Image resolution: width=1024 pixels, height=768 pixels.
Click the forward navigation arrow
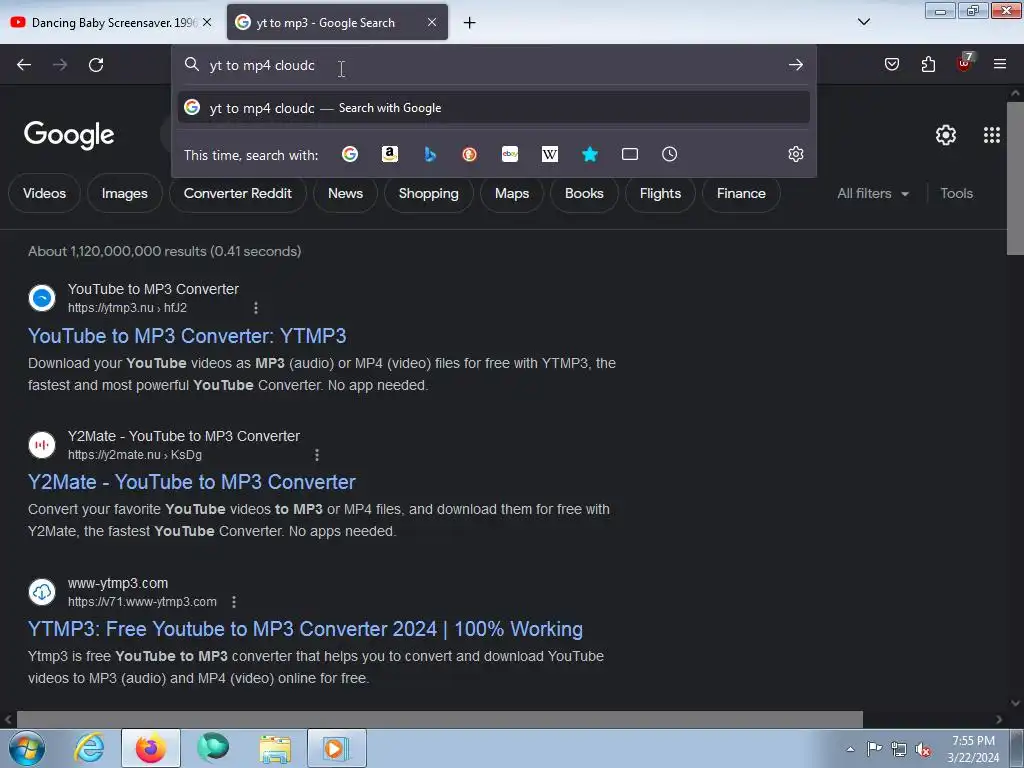[60, 65]
